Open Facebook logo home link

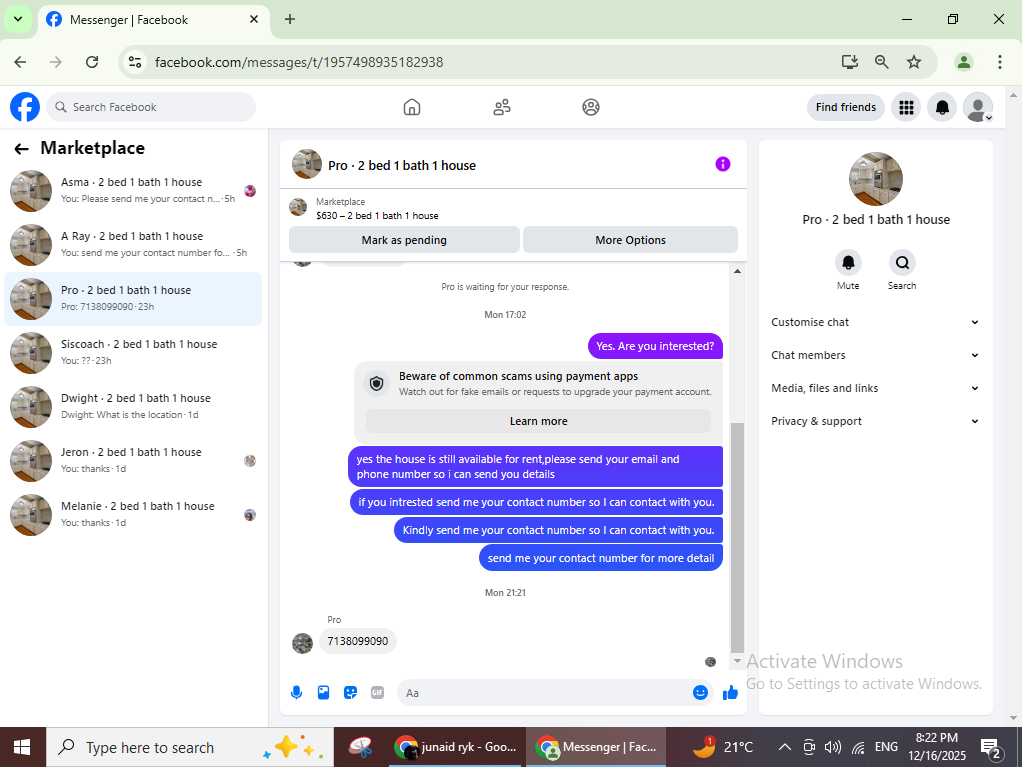tap(25, 107)
